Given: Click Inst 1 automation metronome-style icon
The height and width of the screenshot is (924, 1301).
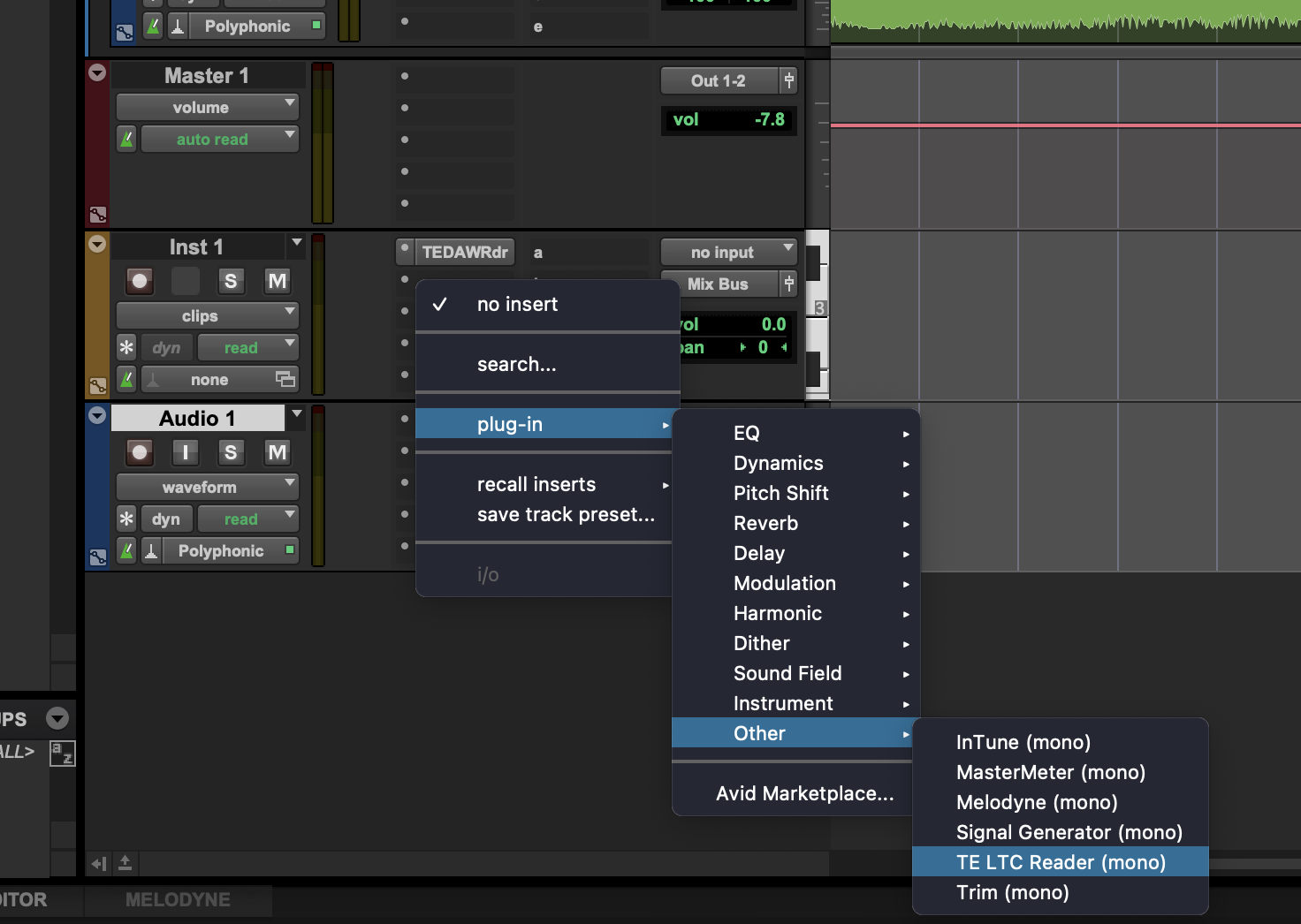Looking at the screenshot, I should click(127, 379).
